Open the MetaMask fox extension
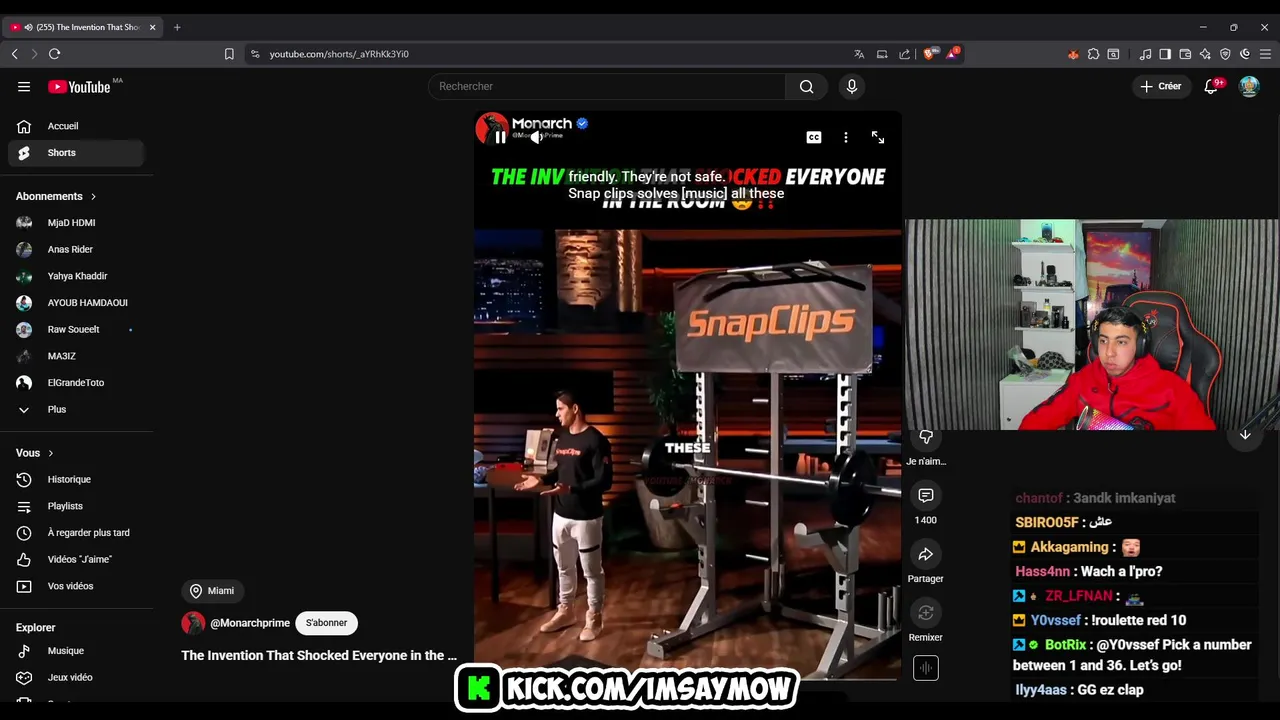Screen dimensions: 1280x720 click(1073, 54)
